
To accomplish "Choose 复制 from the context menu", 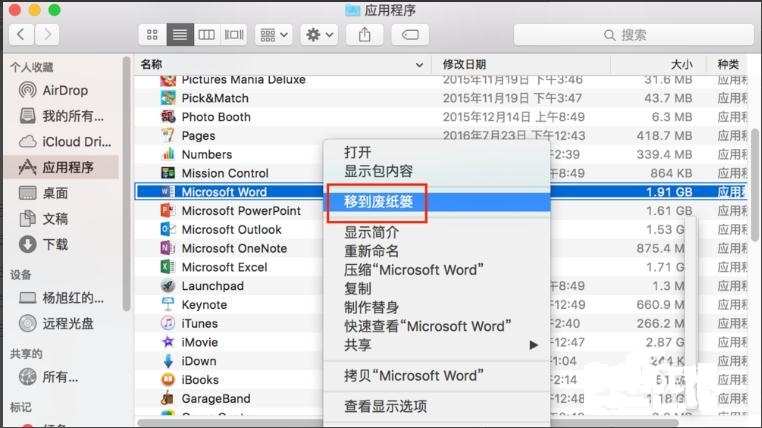I will [x=437, y=289].
